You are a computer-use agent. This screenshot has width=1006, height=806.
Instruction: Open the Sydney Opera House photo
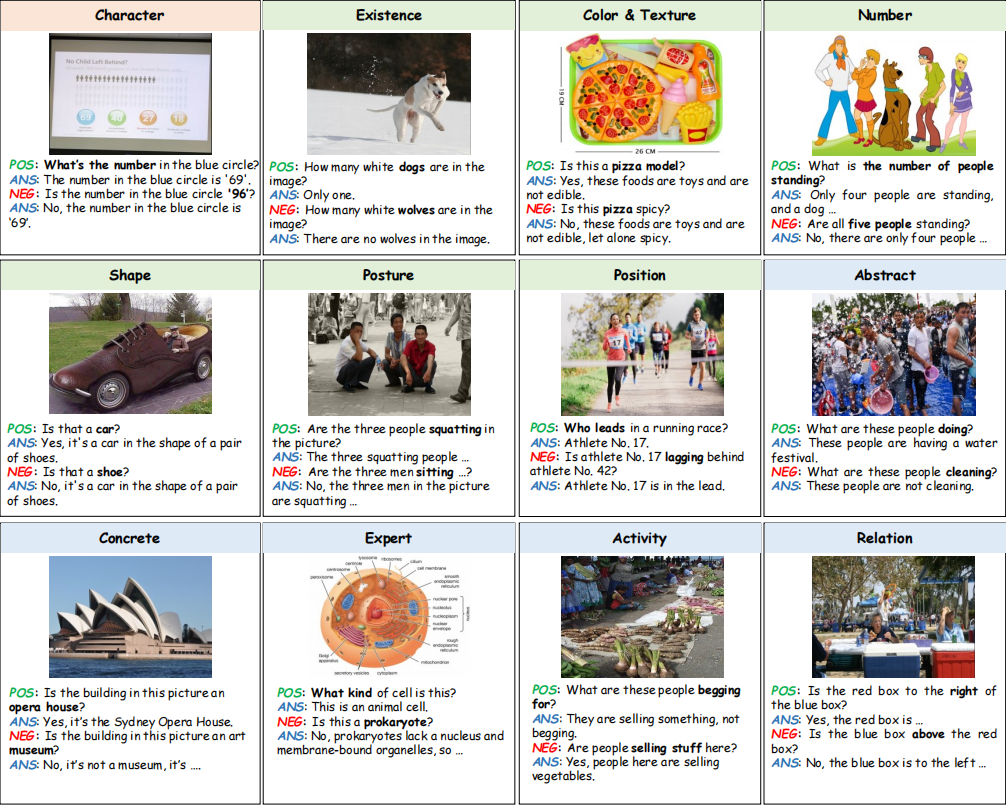click(x=130, y=617)
